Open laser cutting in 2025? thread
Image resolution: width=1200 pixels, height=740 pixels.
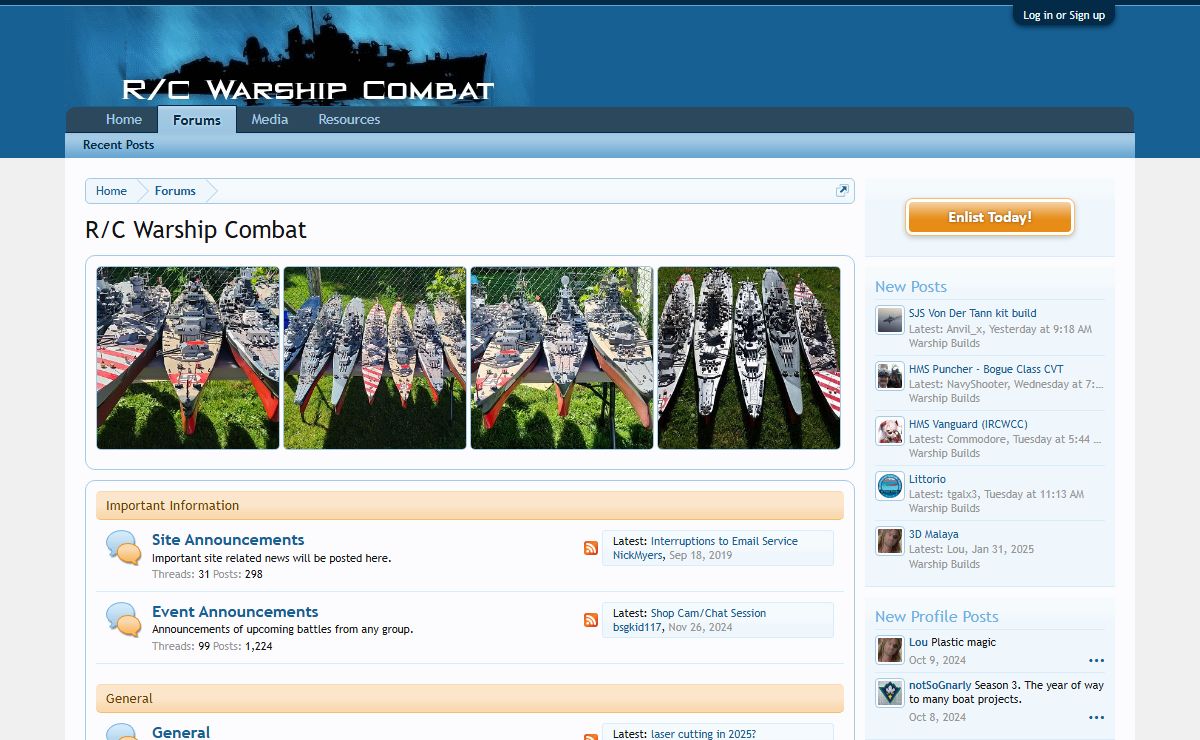pos(703,734)
